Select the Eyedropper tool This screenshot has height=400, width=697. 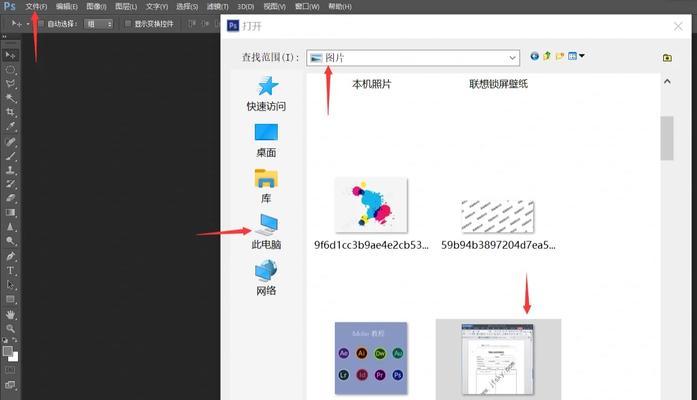(10, 127)
